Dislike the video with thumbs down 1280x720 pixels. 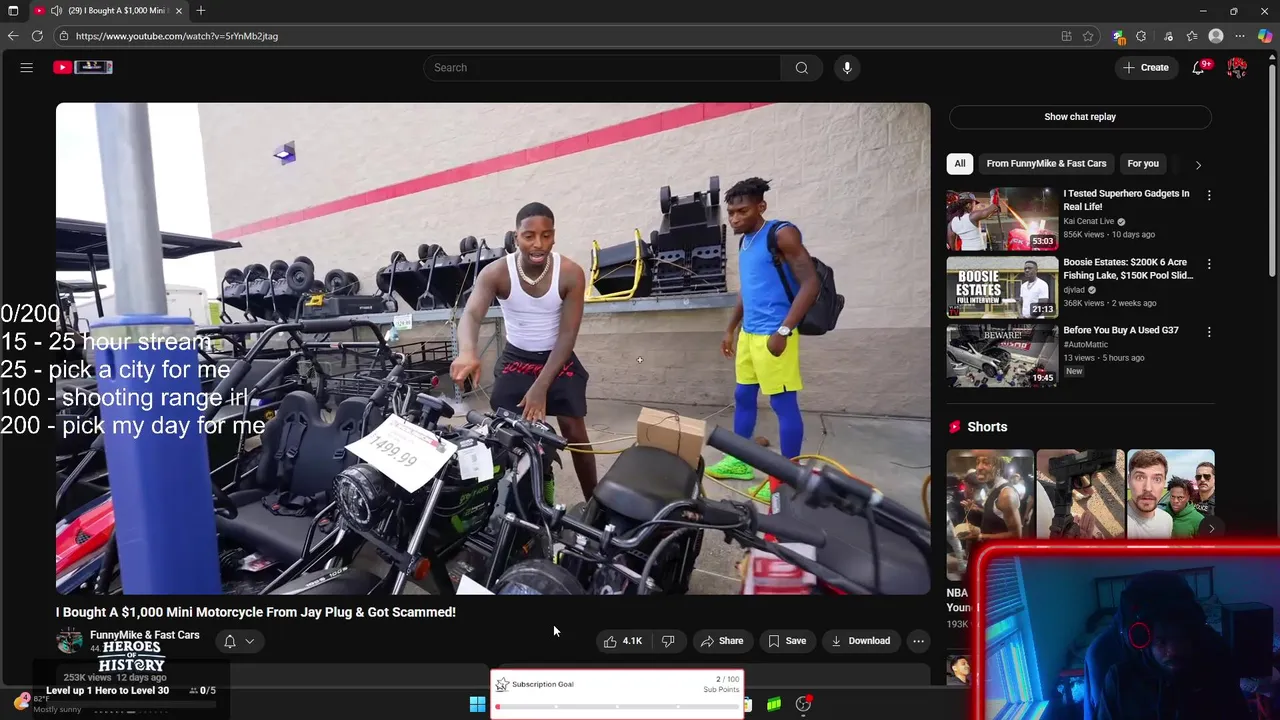(668, 641)
